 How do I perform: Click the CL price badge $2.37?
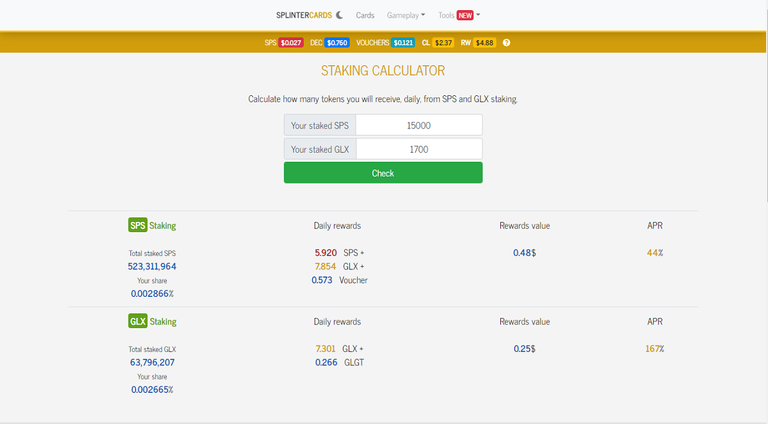(x=444, y=43)
